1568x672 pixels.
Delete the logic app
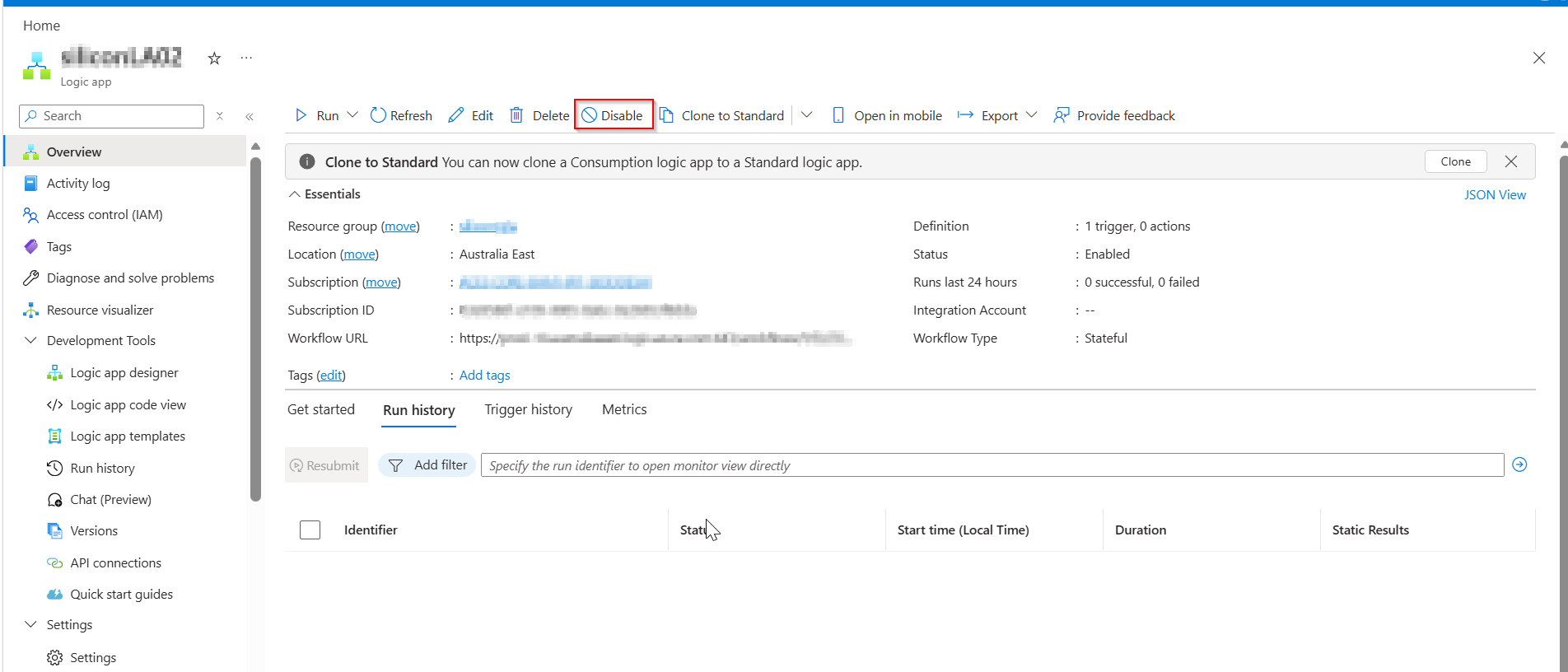(x=539, y=115)
